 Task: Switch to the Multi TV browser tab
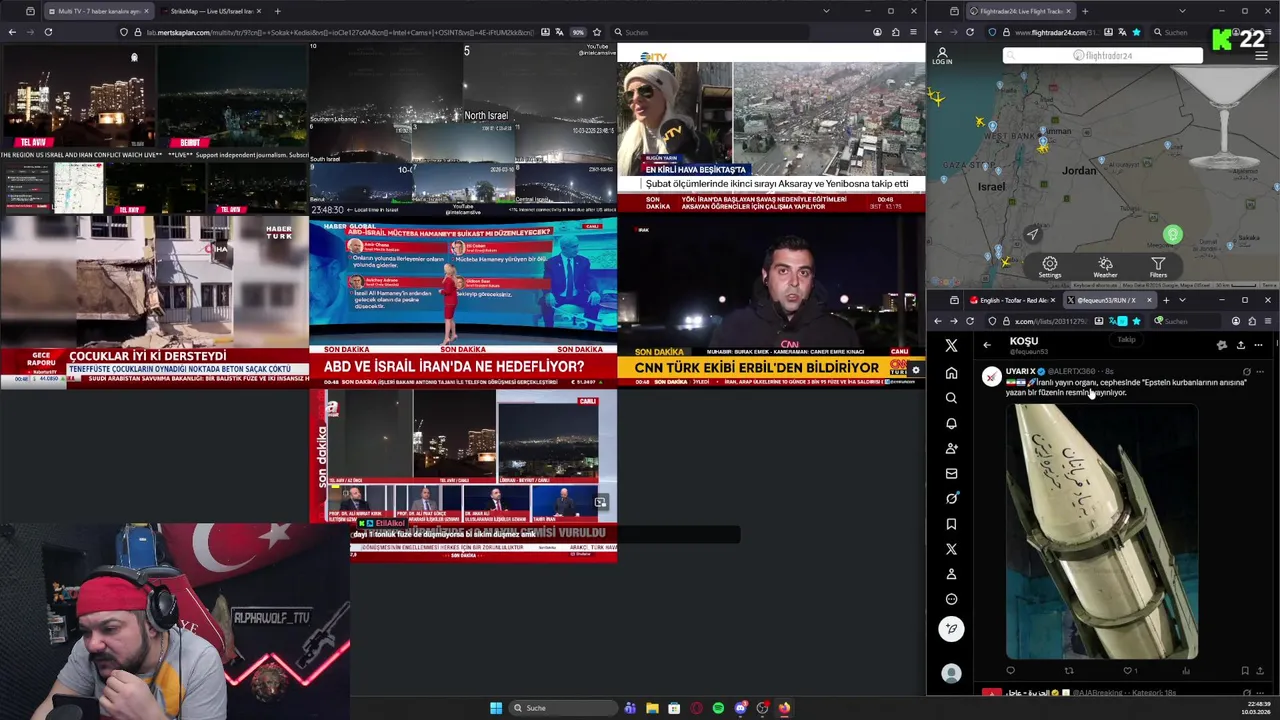pos(98,11)
